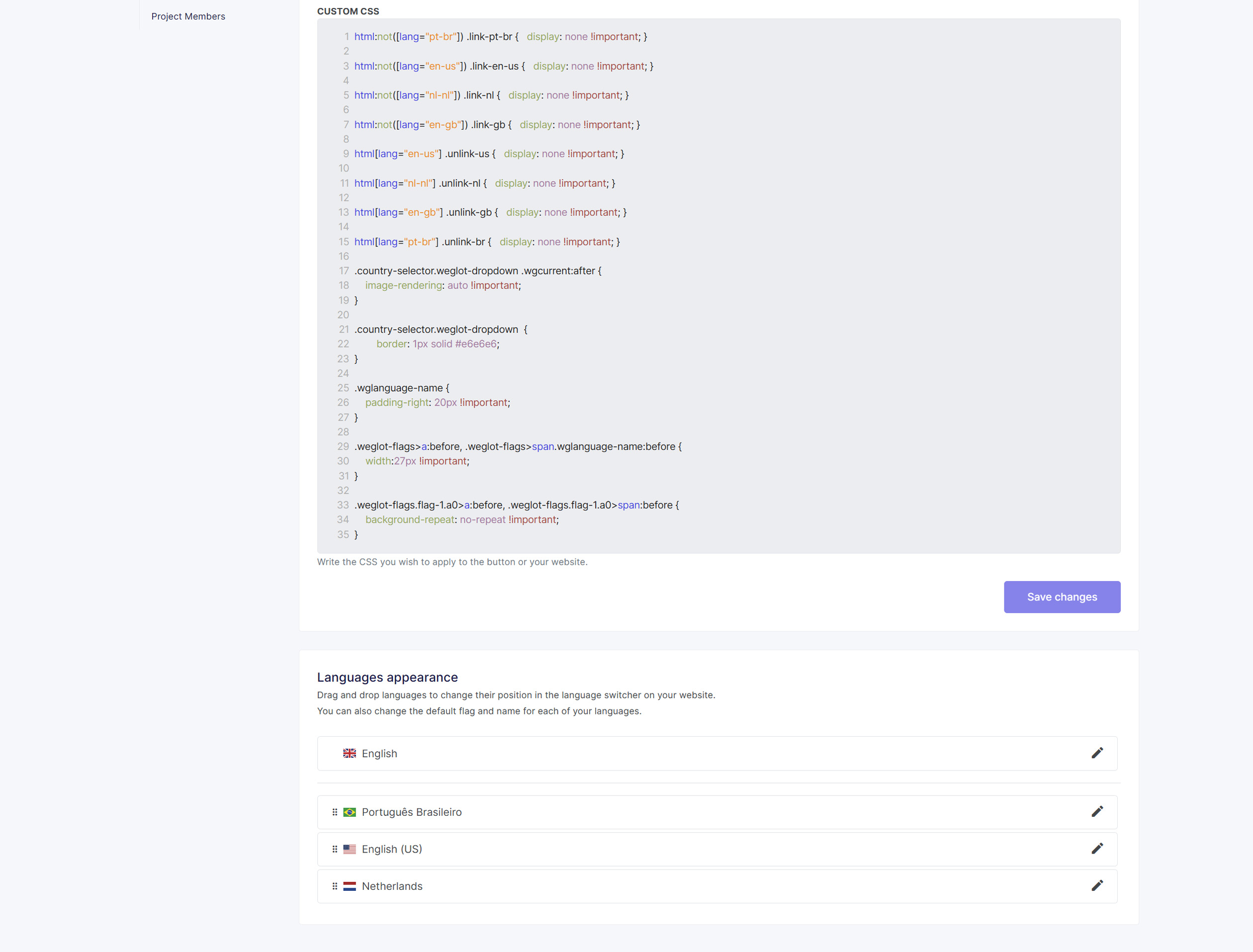Image resolution: width=1253 pixels, height=952 pixels.
Task: Click the US flag icon
Action: (x=349, y=849)
